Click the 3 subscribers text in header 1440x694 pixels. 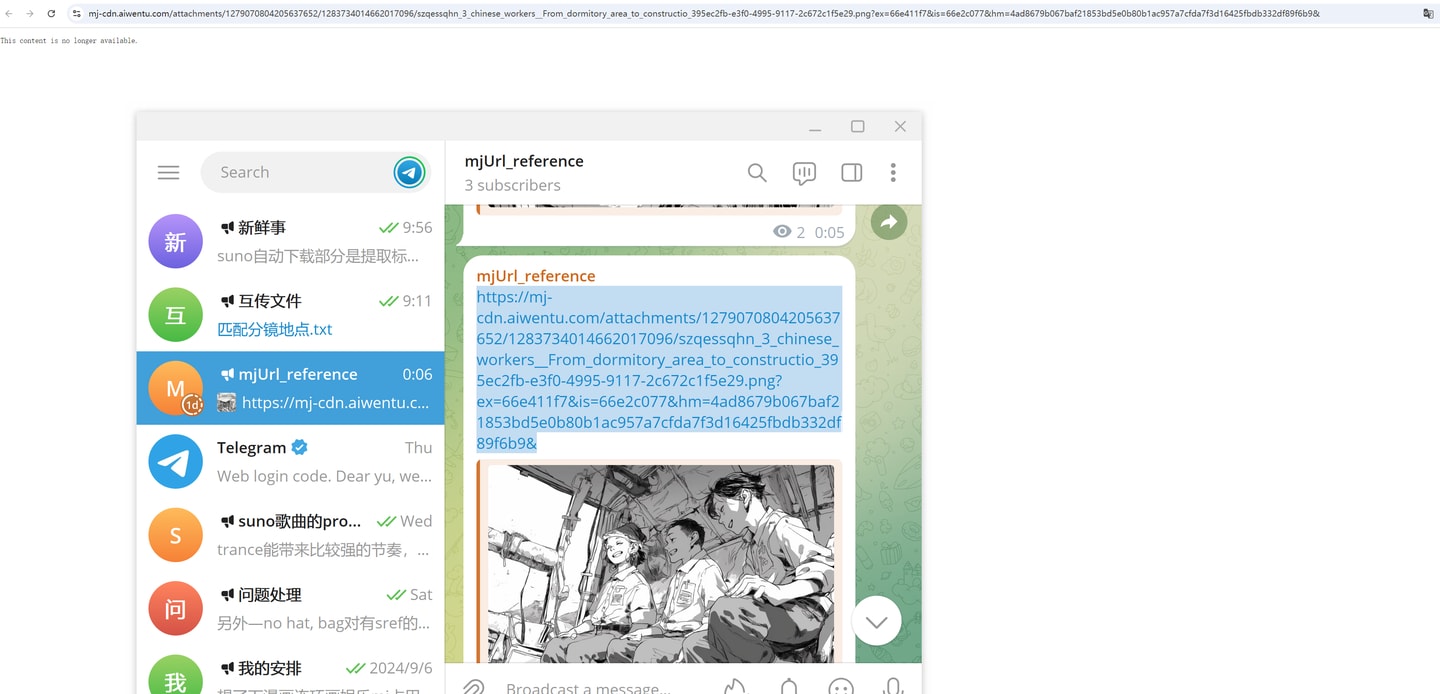(x=512, y=185)
